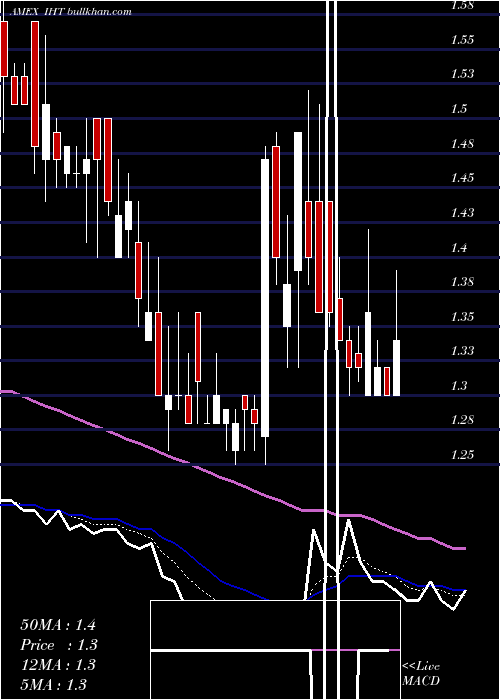This screenshot has height=700, width=500.
Task: Click the 1.45 price axis label
Action: [x=462, y=178]
